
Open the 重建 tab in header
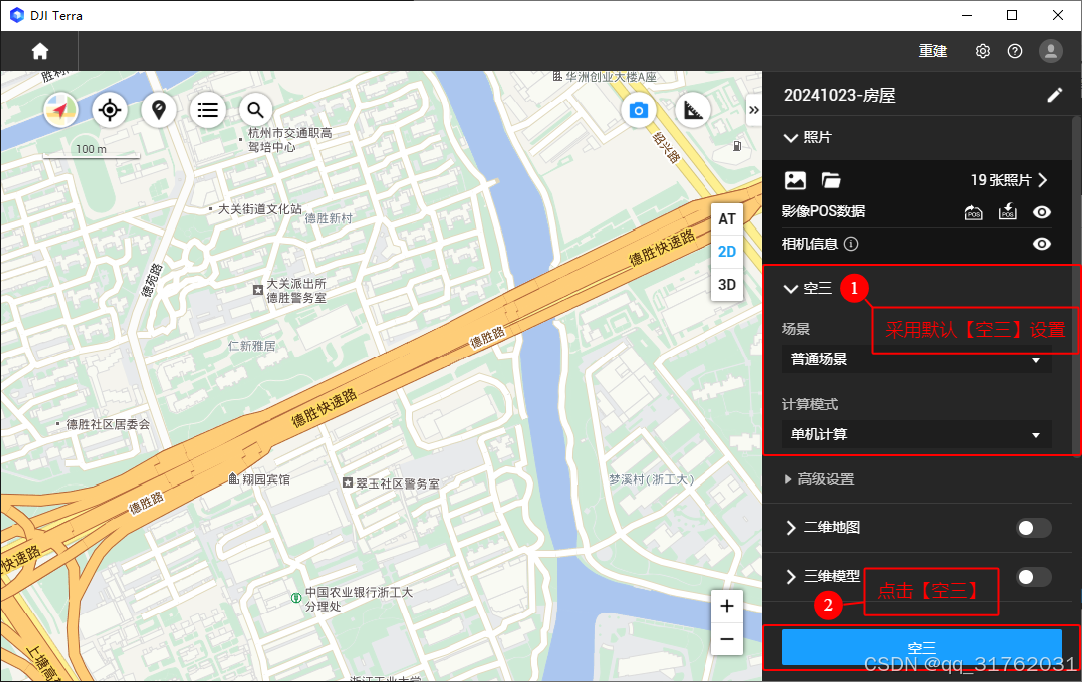pos(933,51)
